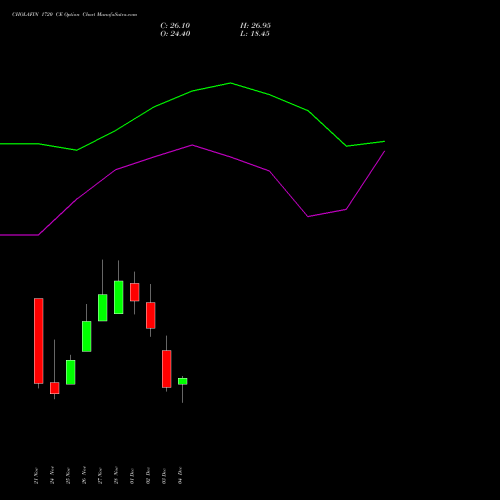Click the green candle for 28 Nov
This screenshot has height=500, width=500.
(x=119, y=297)
